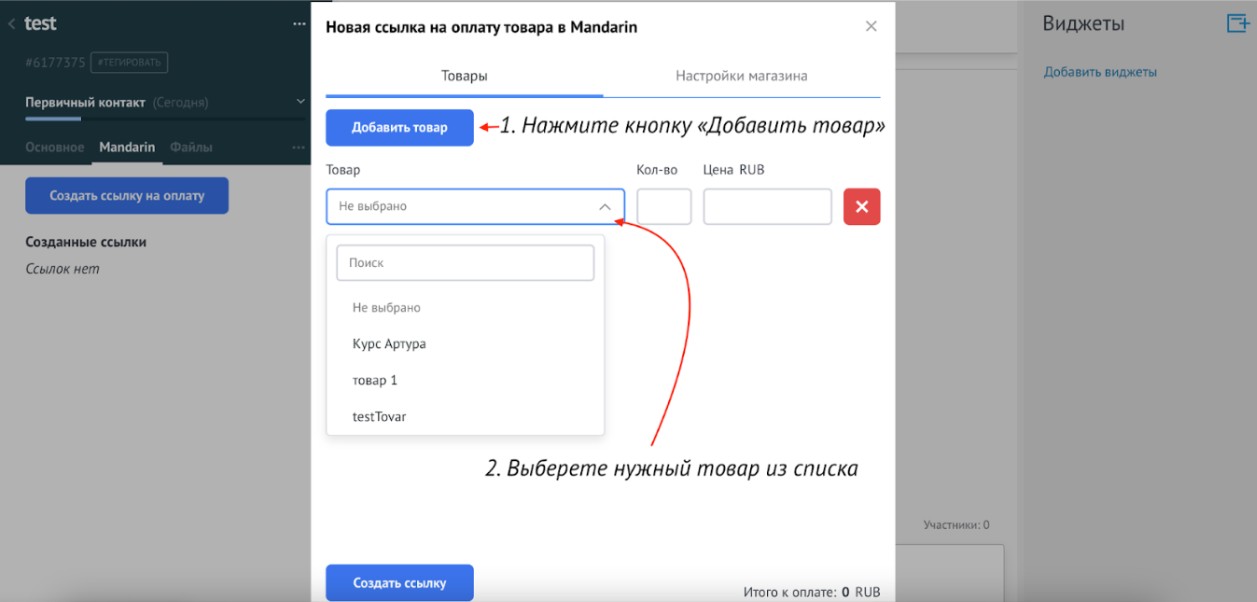The height and width of the screenshot is (602, 1257).
Task: Click the add-widget icon beside Виджеты
Action: click(1238, 24)
